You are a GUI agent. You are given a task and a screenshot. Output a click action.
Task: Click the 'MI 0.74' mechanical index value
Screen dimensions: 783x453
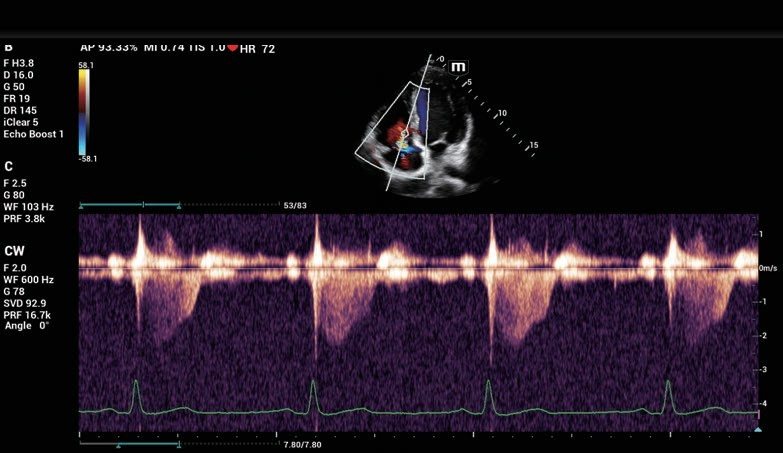pyautogui.click(x=164, y=47)
